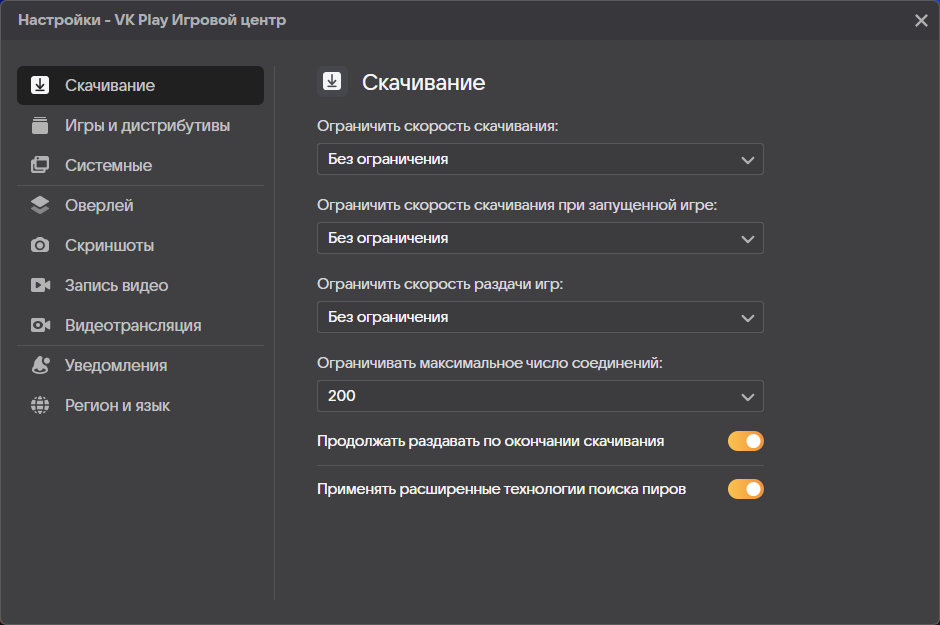Click the games and distributions stack icon

(40, 126)
